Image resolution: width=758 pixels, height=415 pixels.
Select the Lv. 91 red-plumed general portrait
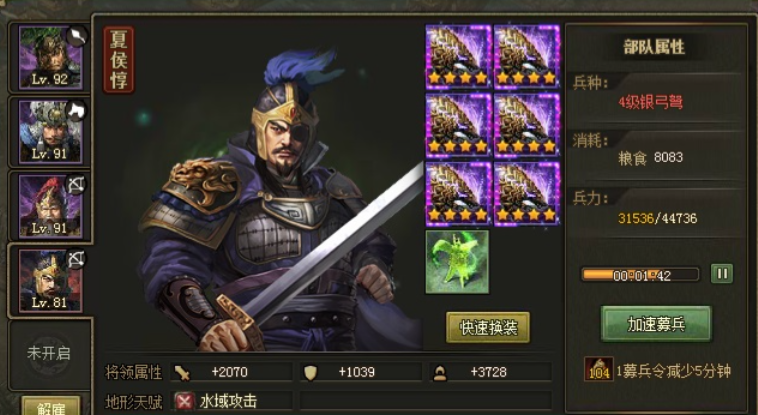[x=50, y=207]
